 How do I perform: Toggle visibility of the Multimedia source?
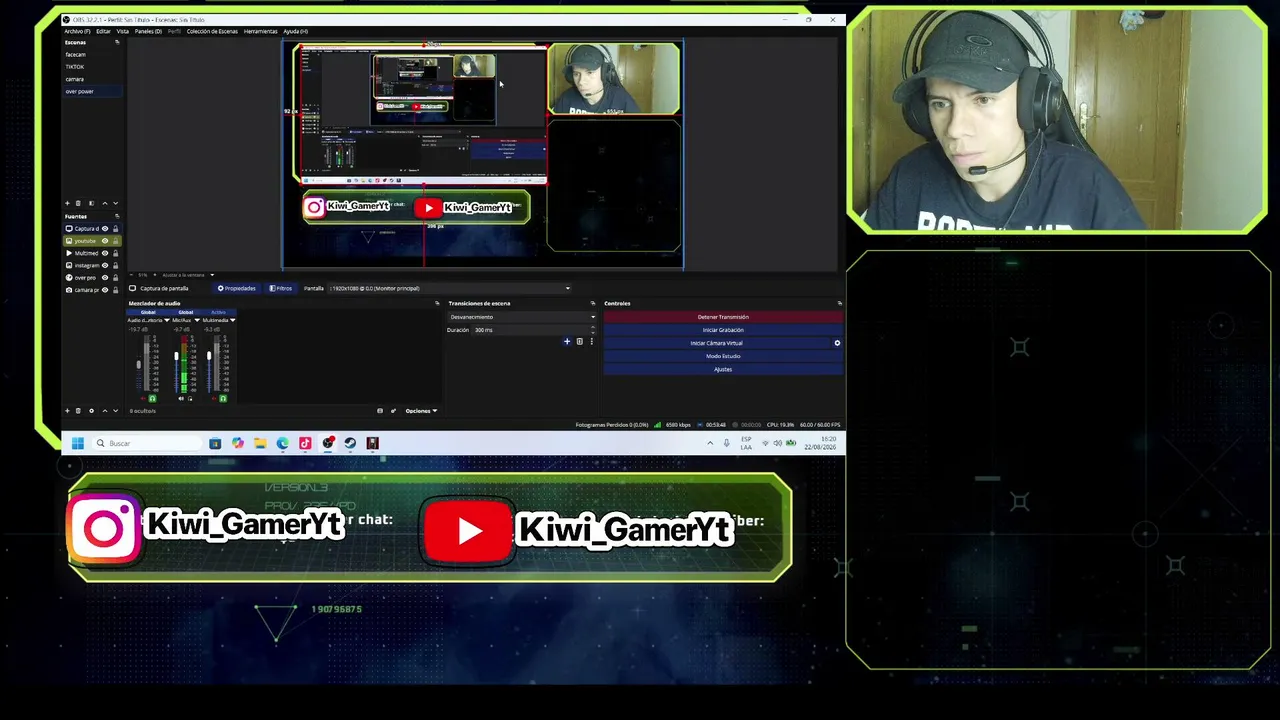click(105, 253)
